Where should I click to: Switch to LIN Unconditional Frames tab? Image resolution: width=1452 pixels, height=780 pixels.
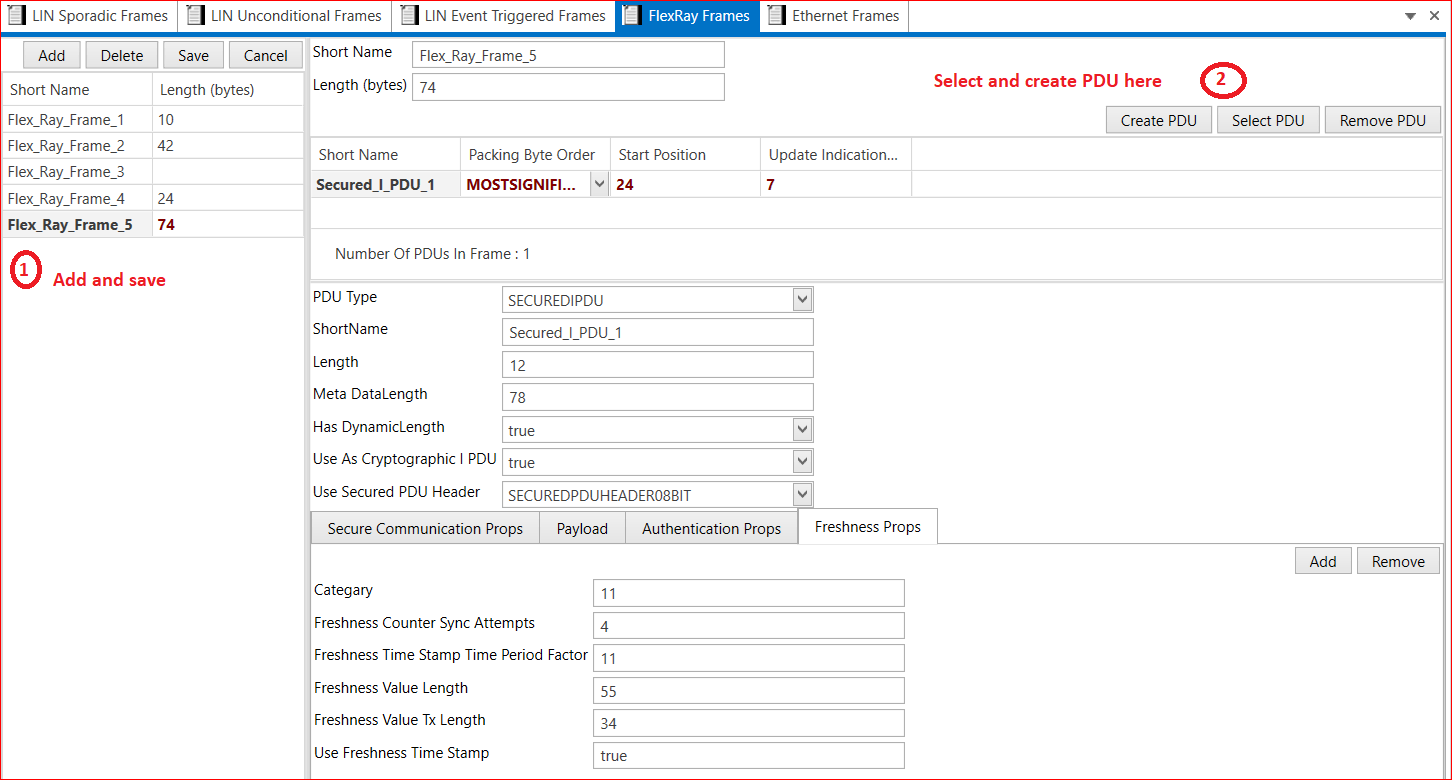285,15
